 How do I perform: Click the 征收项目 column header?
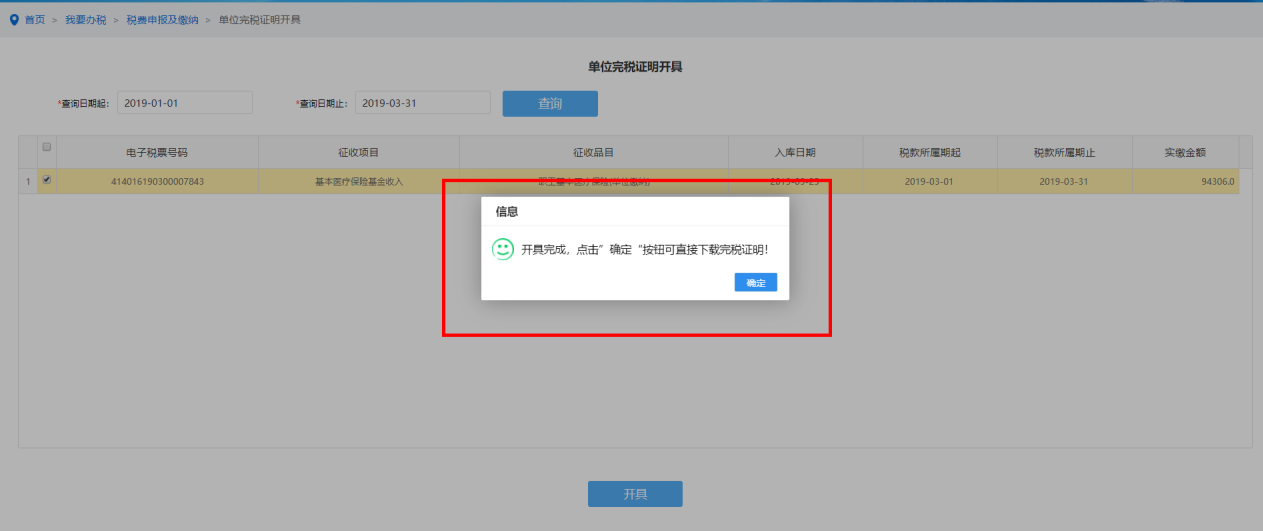(359, 152)
